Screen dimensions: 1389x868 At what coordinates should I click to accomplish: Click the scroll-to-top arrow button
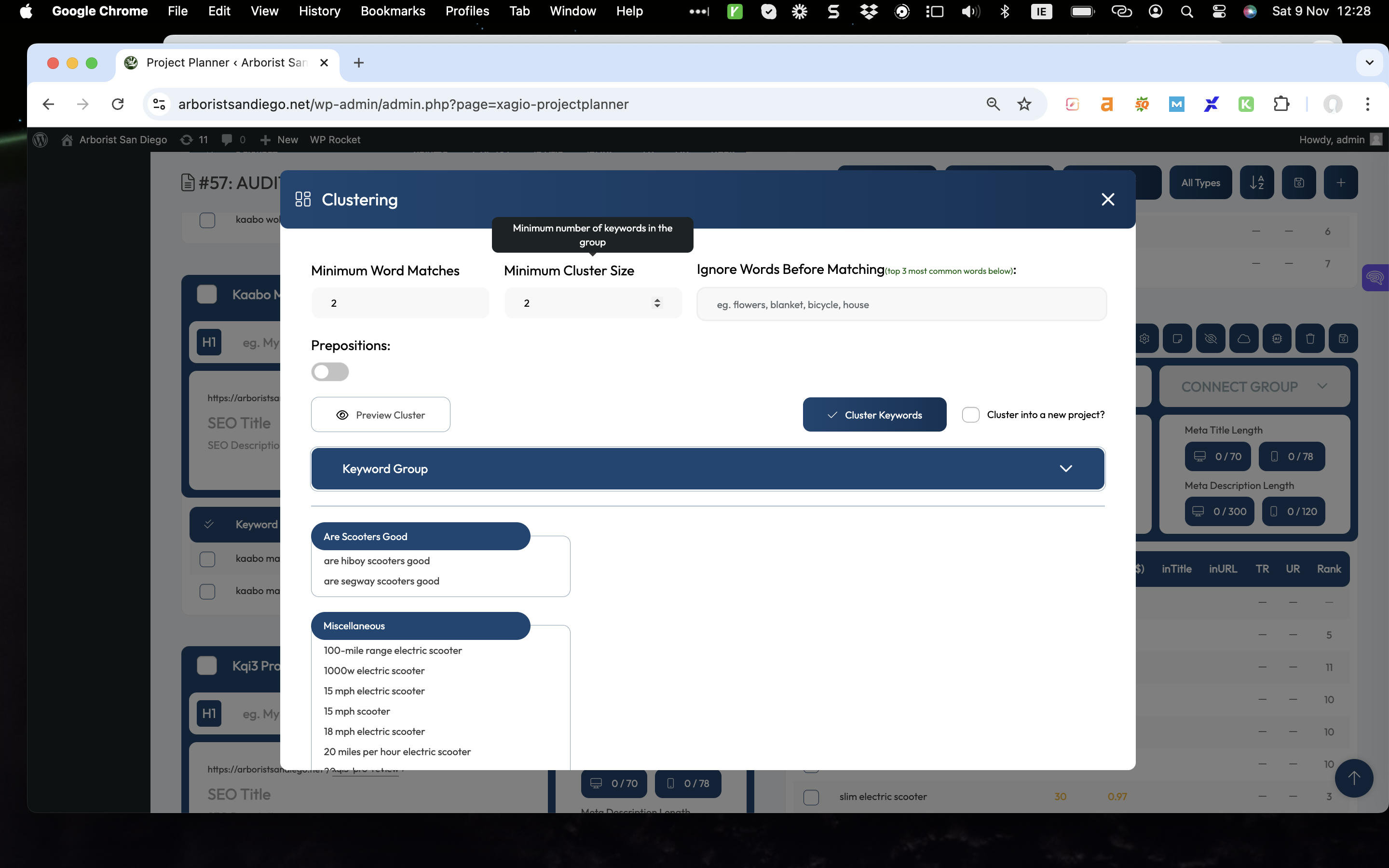1354,778
